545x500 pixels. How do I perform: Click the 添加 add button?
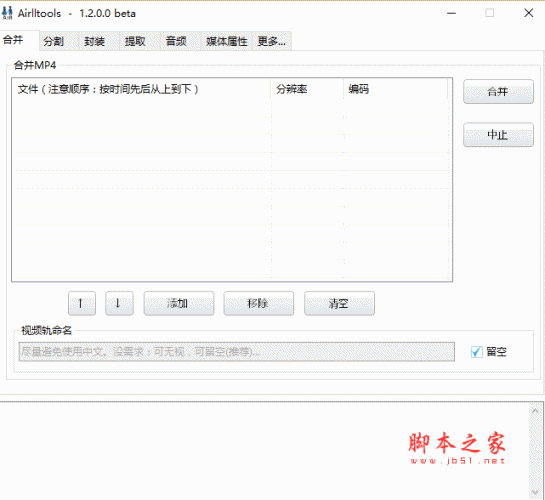tap(179, 303)
